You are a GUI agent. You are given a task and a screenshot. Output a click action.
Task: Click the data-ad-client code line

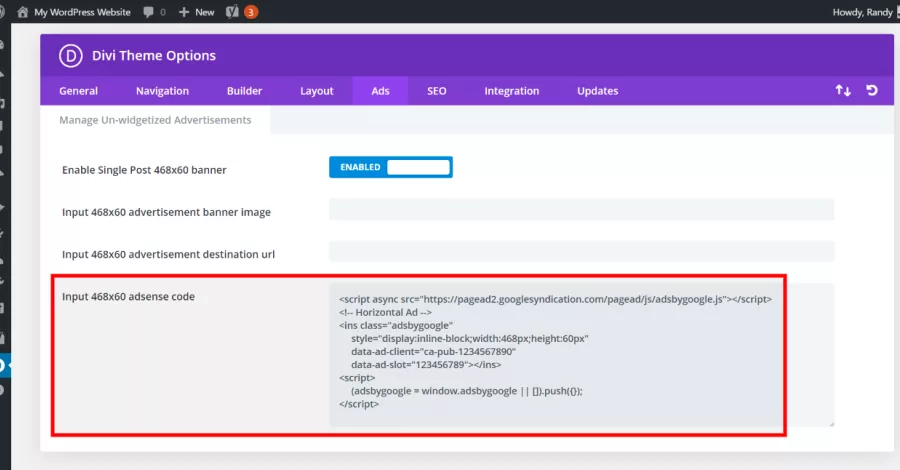(433, 351)
